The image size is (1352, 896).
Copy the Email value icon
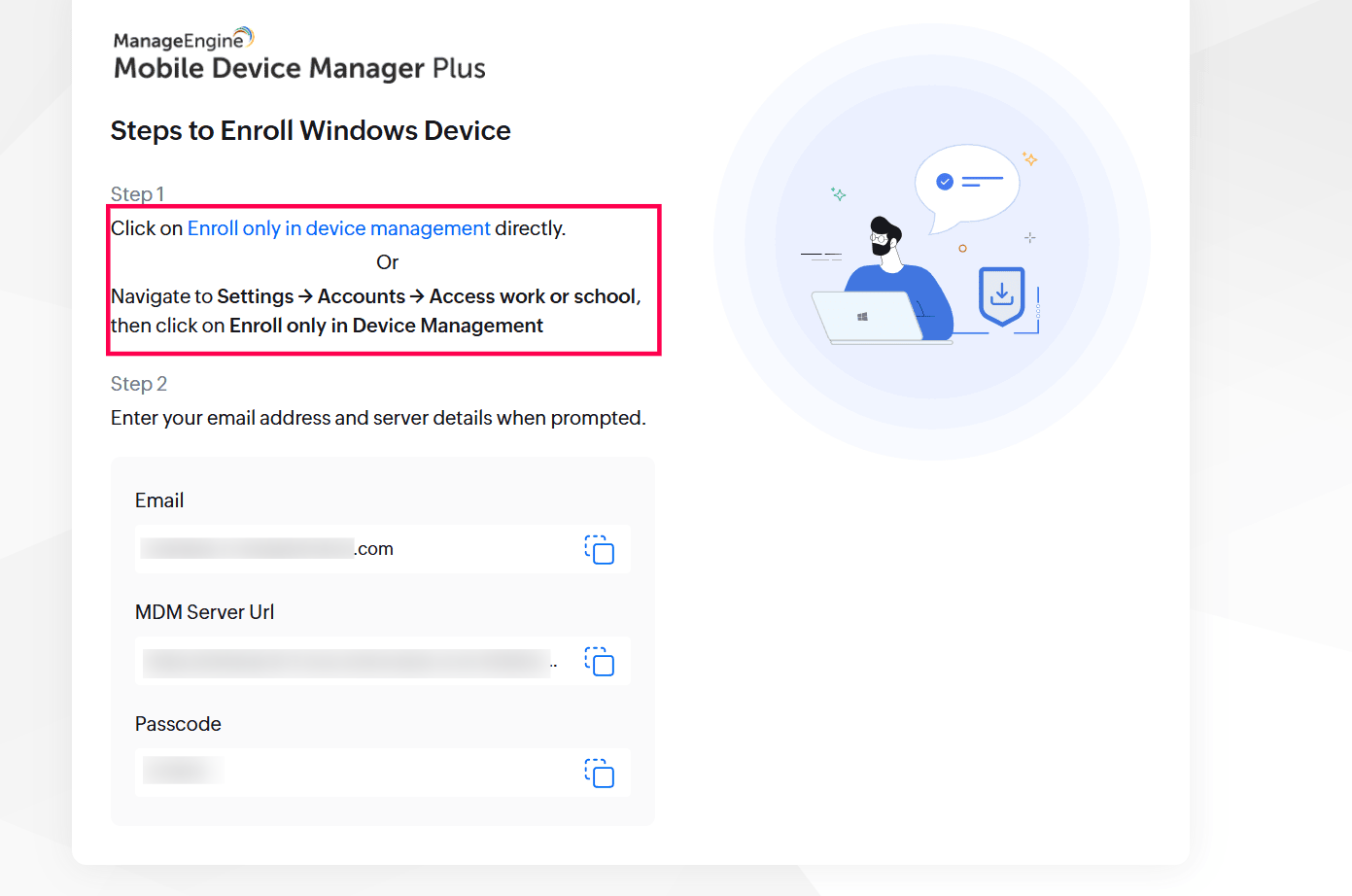click(x=599, y=549)
